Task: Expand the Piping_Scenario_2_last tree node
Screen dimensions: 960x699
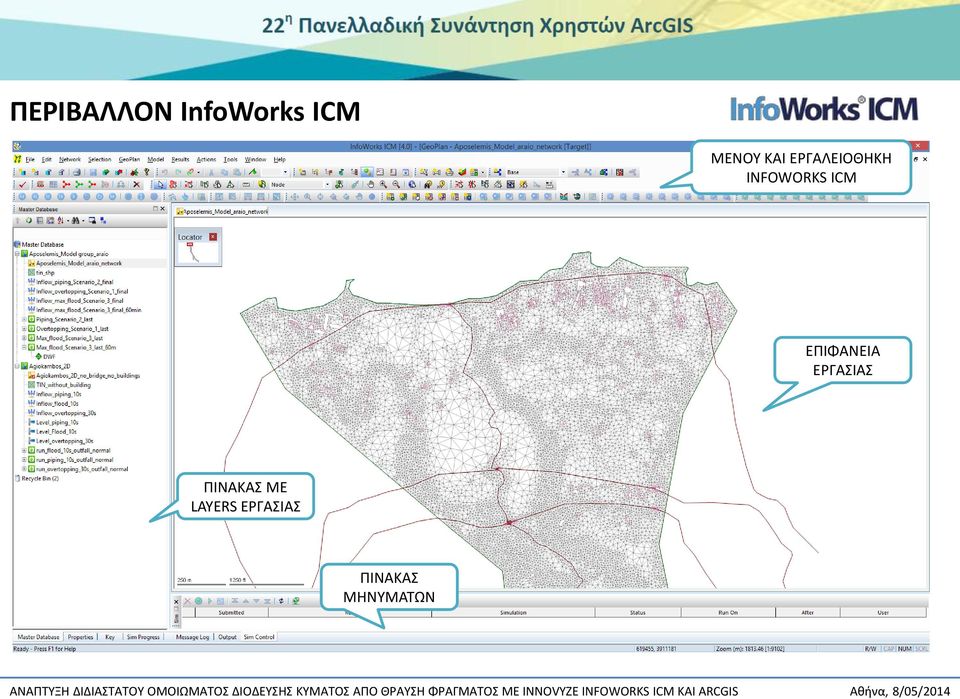Action: [x=24, y=320]
